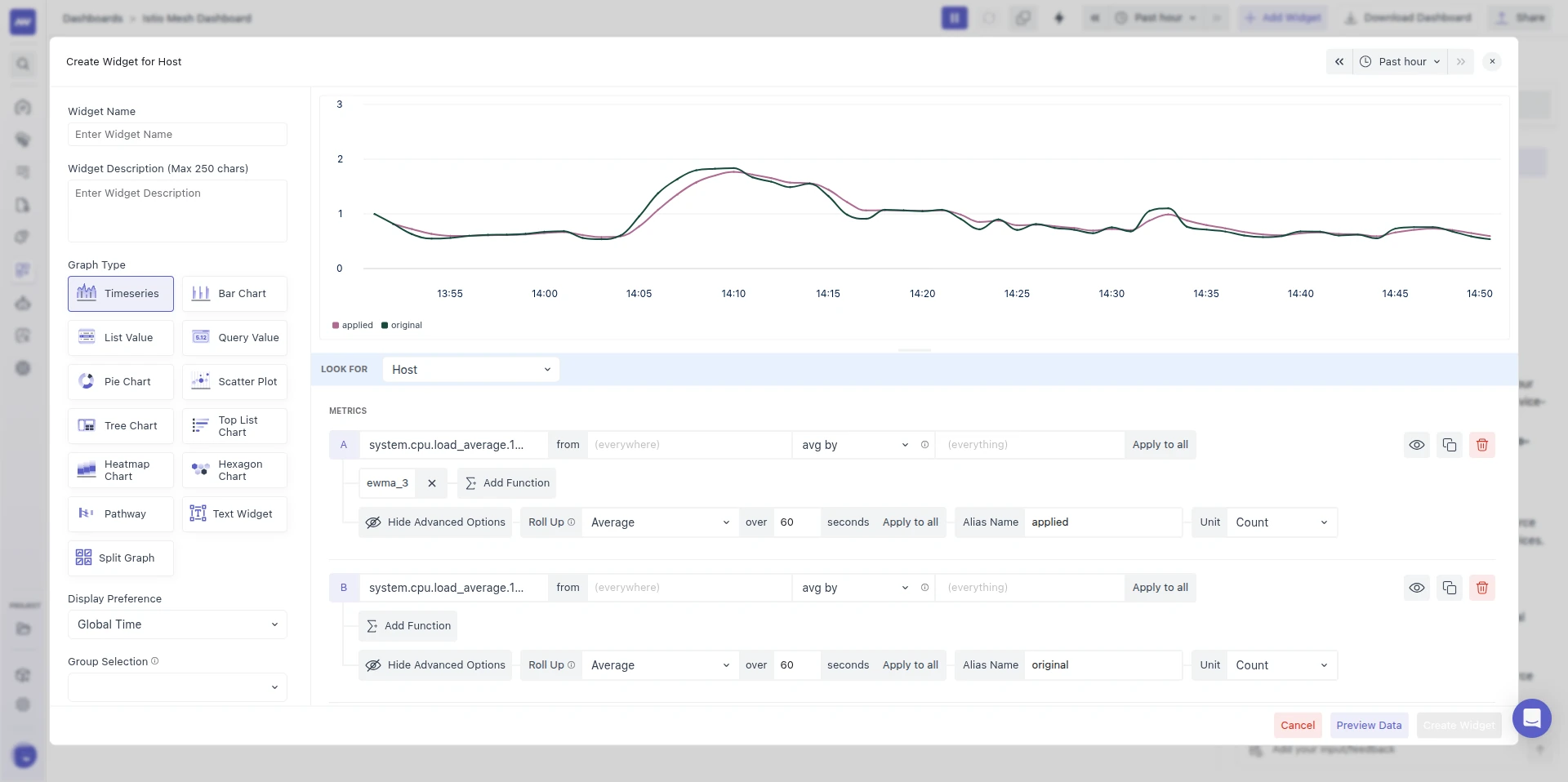Choose the Split Graph type

[121, 558]
